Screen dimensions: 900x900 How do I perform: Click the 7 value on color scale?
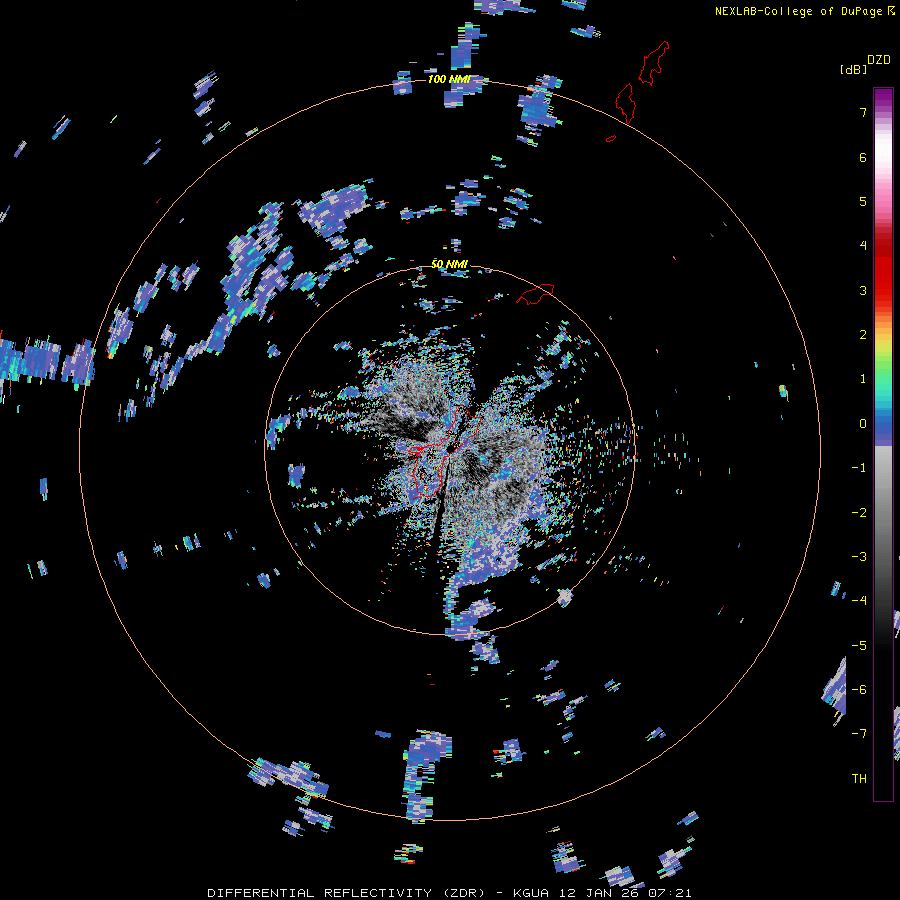tap(863, 112)
